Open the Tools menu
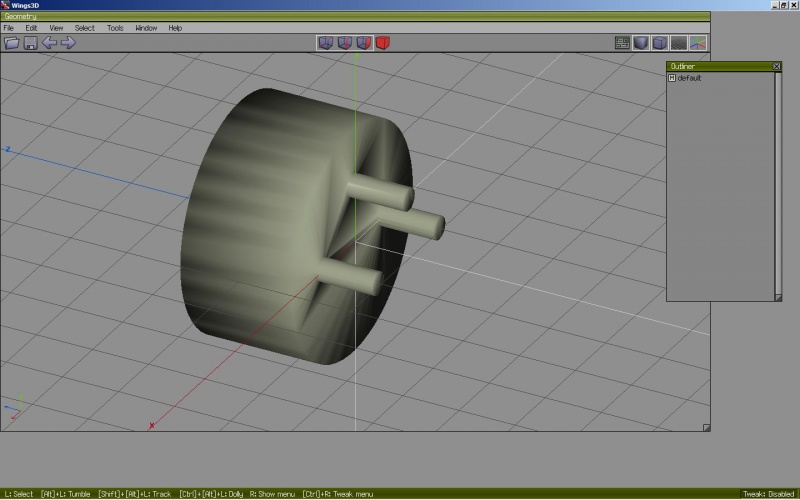800x500 pixels. pos(115,28)
